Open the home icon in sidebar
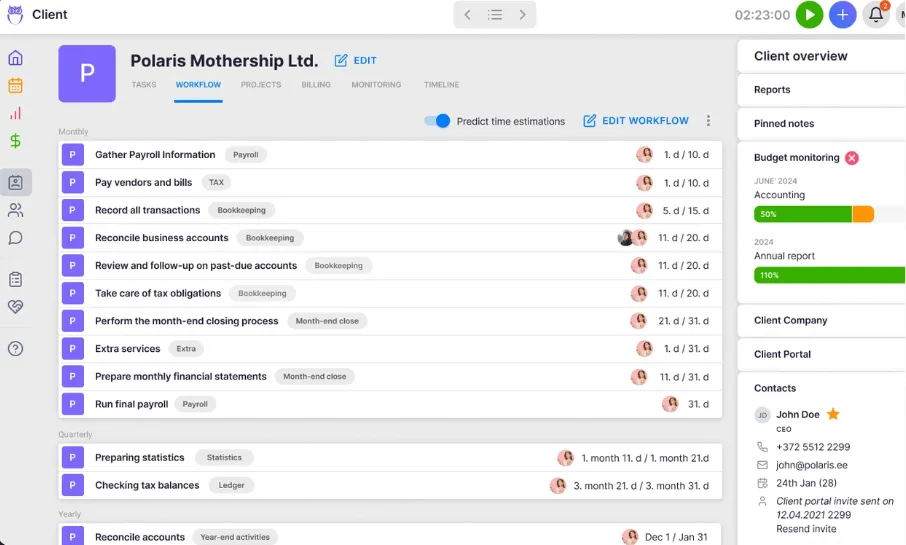 [x=16, y=58]
